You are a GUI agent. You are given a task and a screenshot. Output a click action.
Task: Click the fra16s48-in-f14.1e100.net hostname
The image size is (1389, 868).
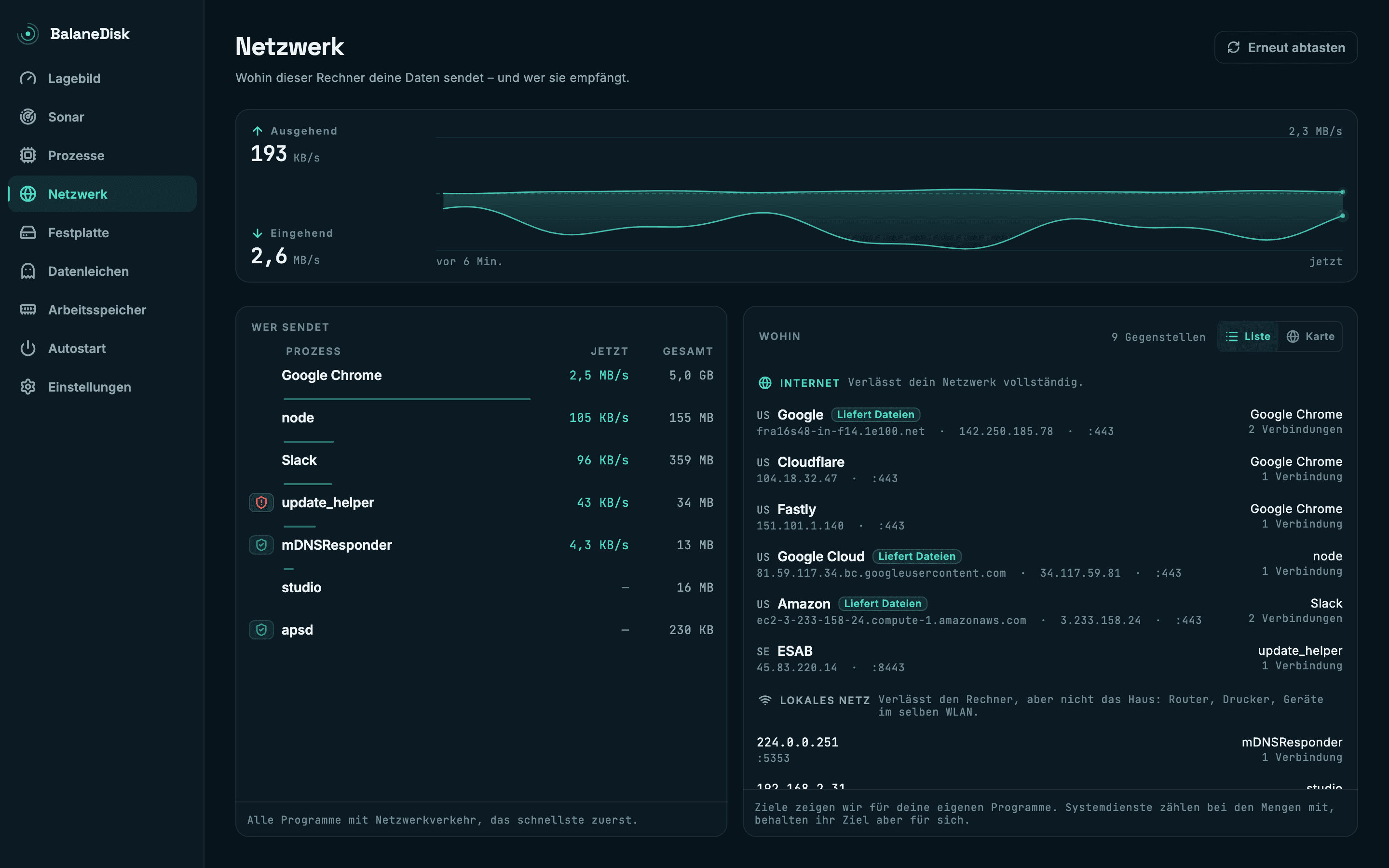pos(840,431)
